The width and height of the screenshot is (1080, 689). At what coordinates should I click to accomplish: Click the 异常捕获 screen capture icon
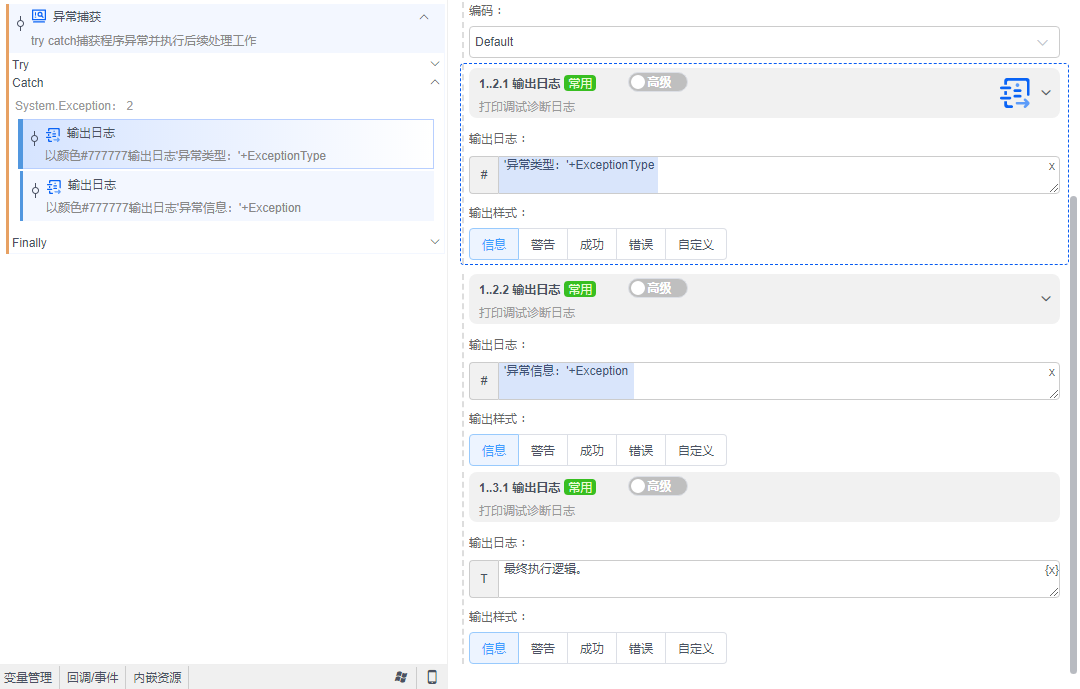coord(37,16)
